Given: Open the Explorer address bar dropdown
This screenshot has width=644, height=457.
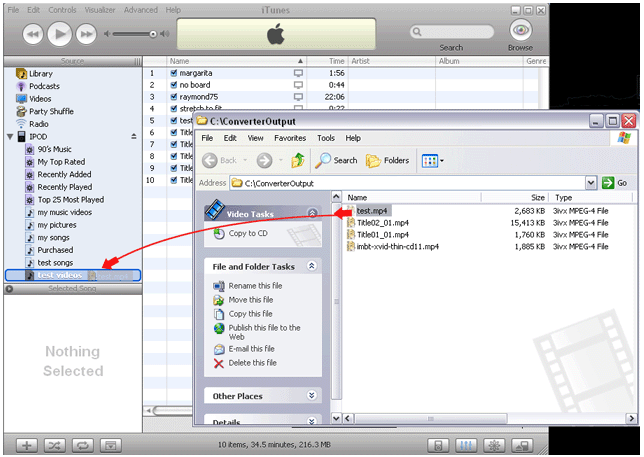Looking at the screenshot, I should [x=591, y=183].
